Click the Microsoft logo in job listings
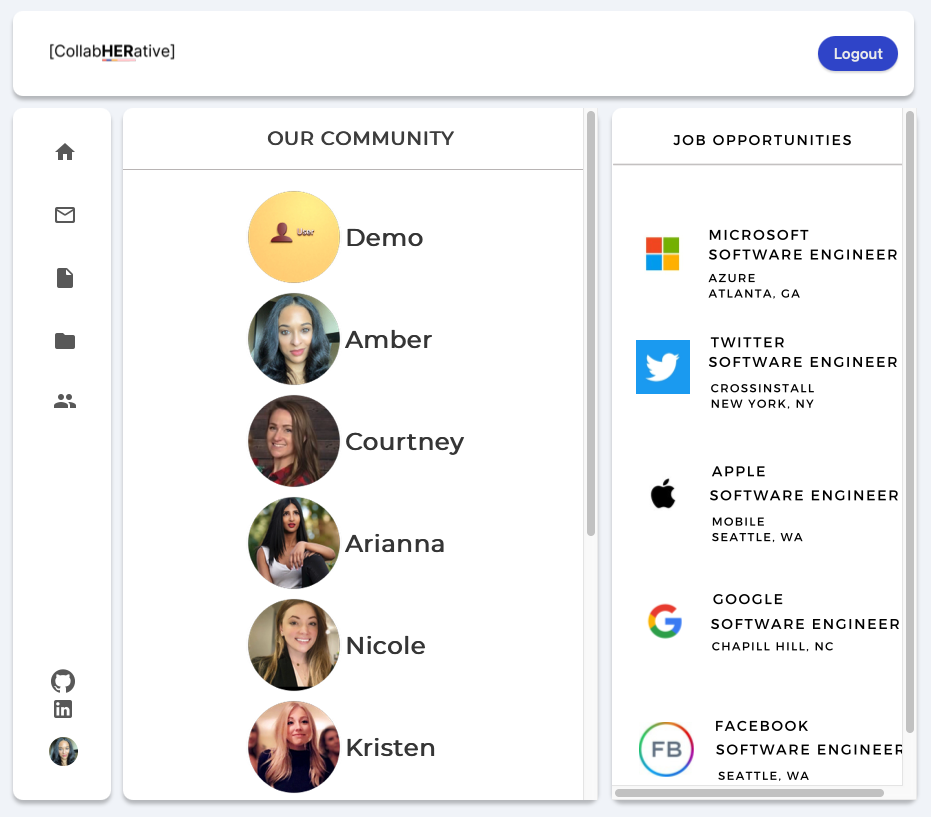 pos(660,254)
